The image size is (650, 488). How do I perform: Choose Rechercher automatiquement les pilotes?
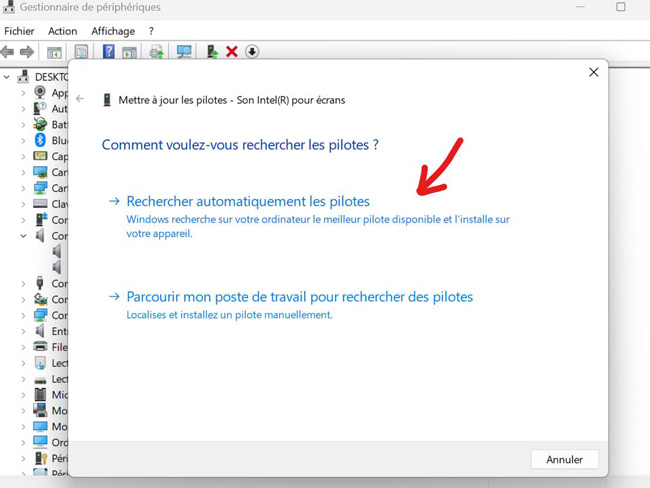tap(248, 201)
